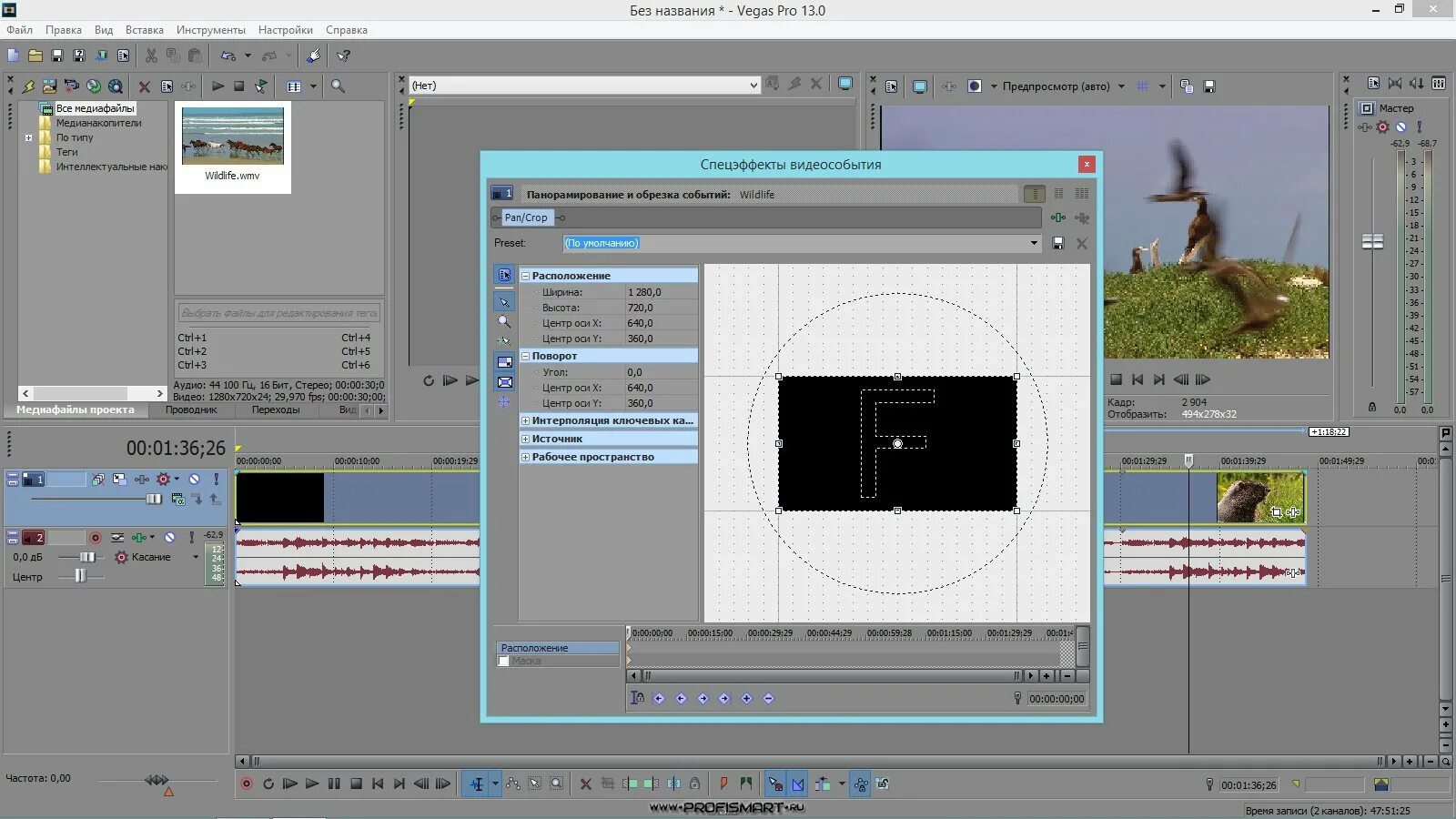This screenshot has width=1456, height=819.
Task: Adjust the audio track volume slider
Action: click(86, 557)
